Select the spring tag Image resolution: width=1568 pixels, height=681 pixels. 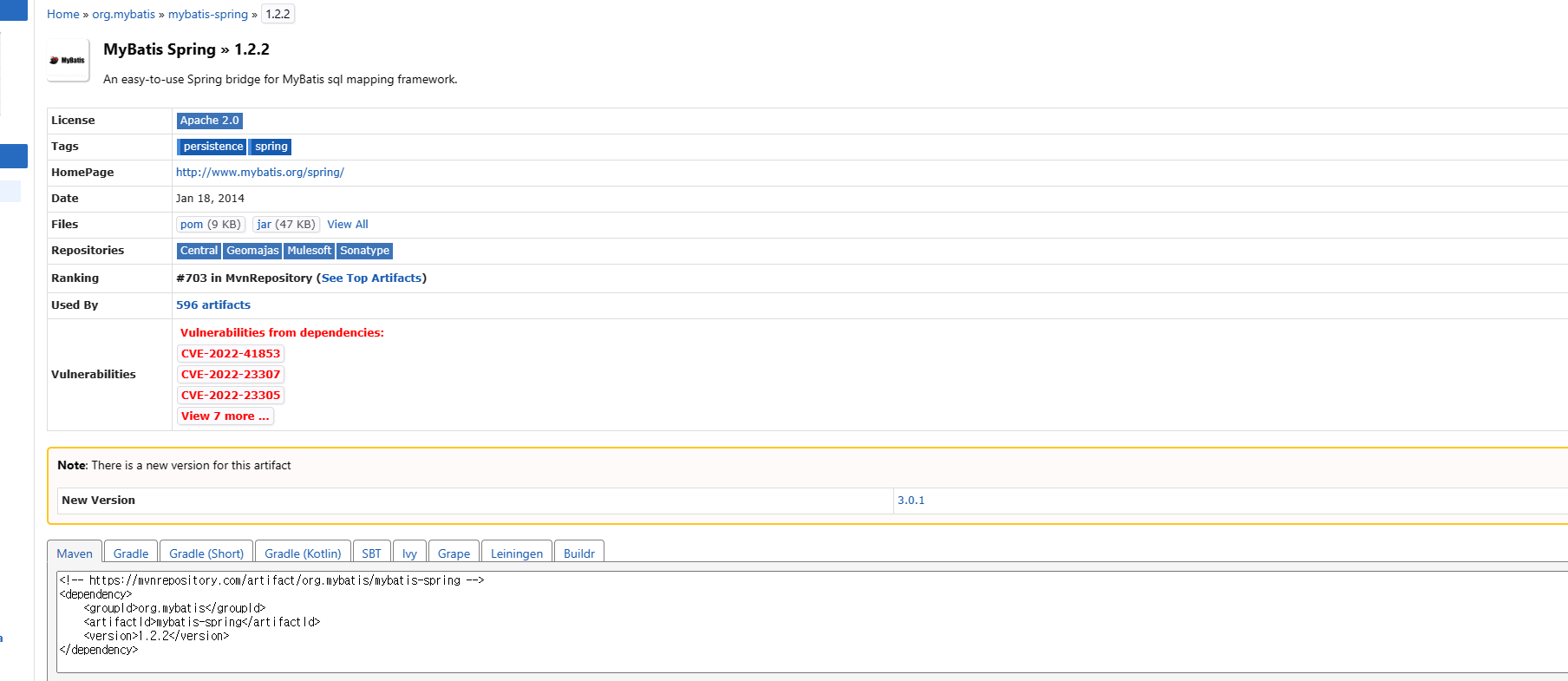point(271,147)
